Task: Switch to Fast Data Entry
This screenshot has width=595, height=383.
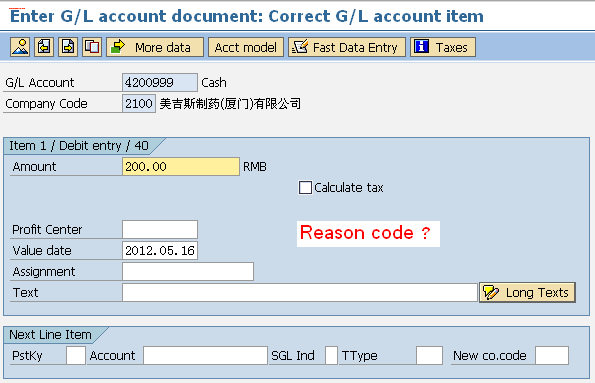Action: 347,47
